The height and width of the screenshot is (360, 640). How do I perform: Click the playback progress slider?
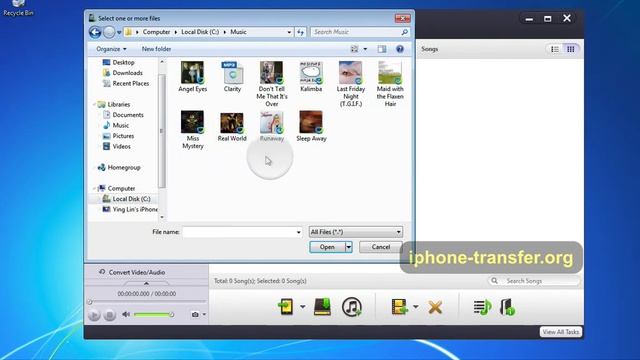pyautogui.click(x=147, y=302)
